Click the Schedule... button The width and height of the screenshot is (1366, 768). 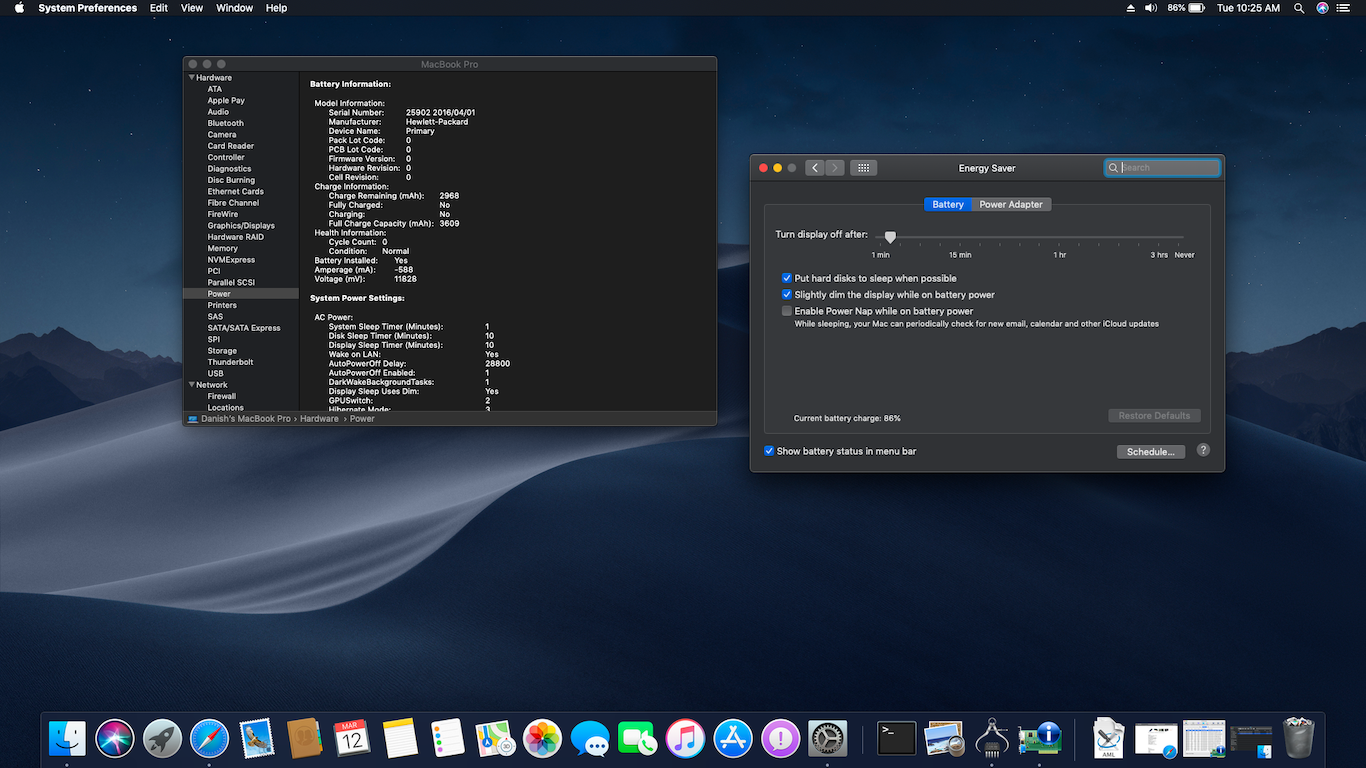1151,452
